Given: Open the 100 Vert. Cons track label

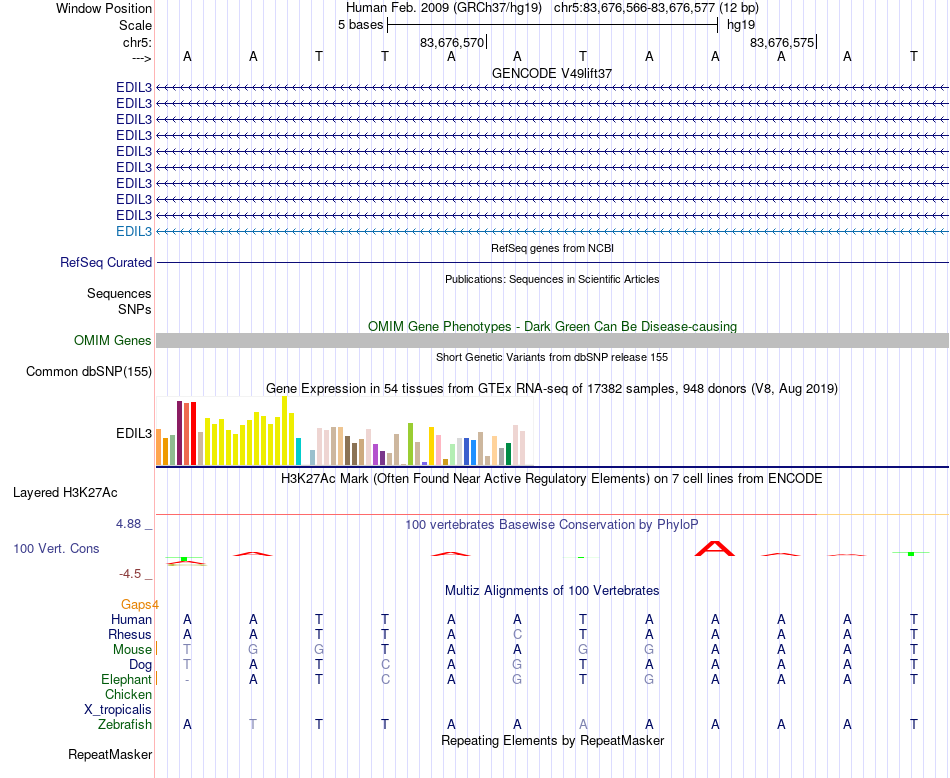Looking at the screenshot, I should point(56,548).
